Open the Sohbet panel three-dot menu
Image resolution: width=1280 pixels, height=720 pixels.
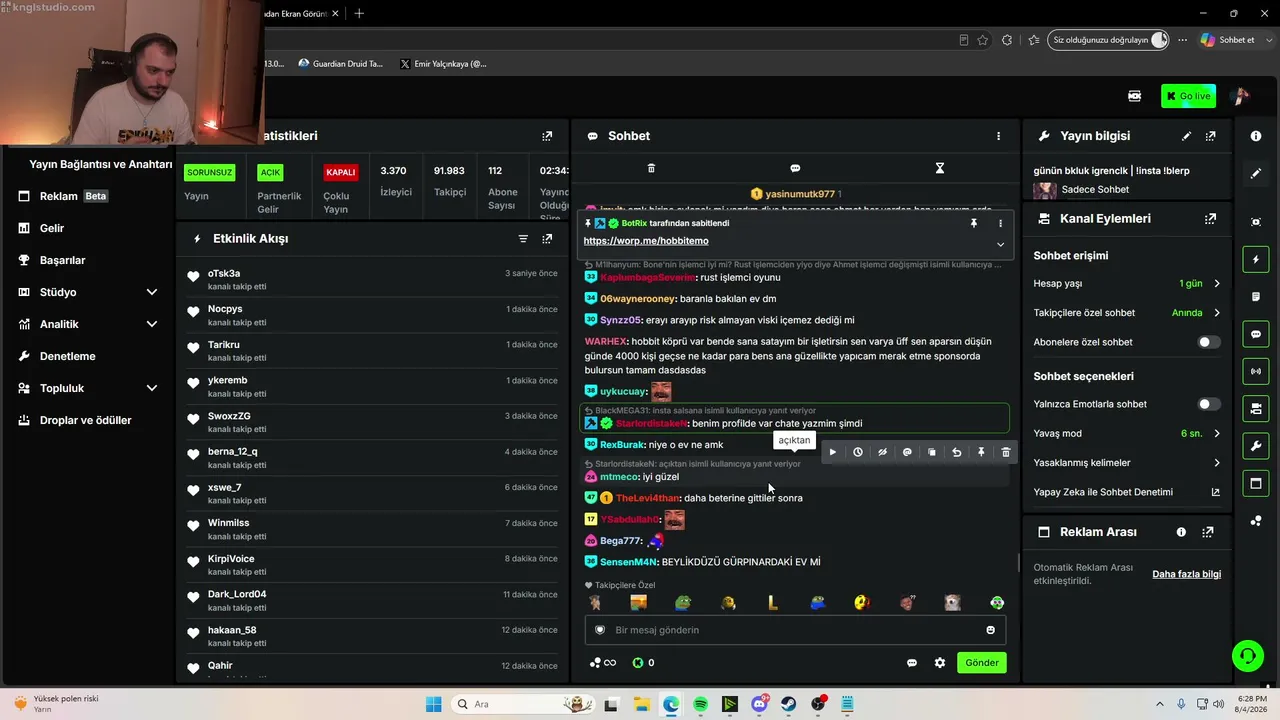tap(998, 136)
